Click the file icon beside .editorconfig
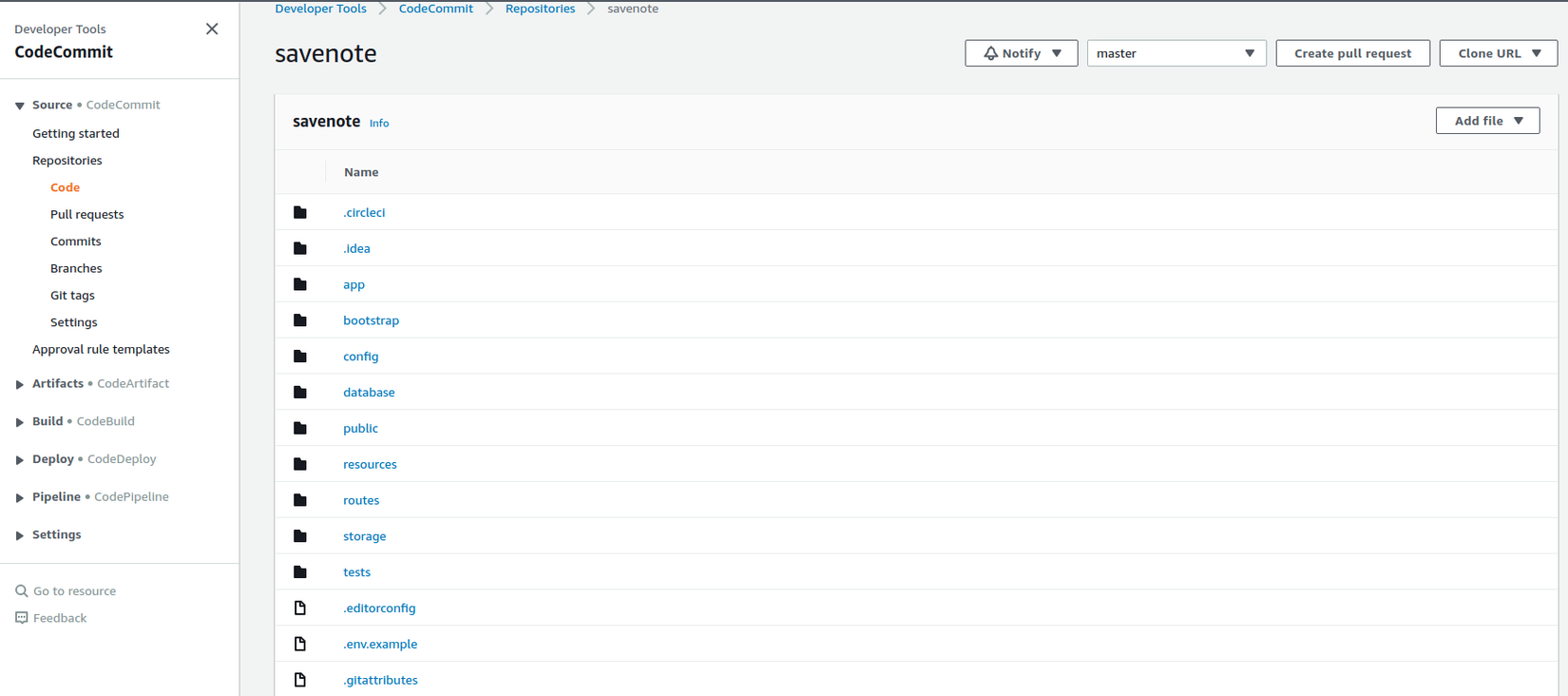1568x696 pixels. pyautogui.click(x=300, y=608)
